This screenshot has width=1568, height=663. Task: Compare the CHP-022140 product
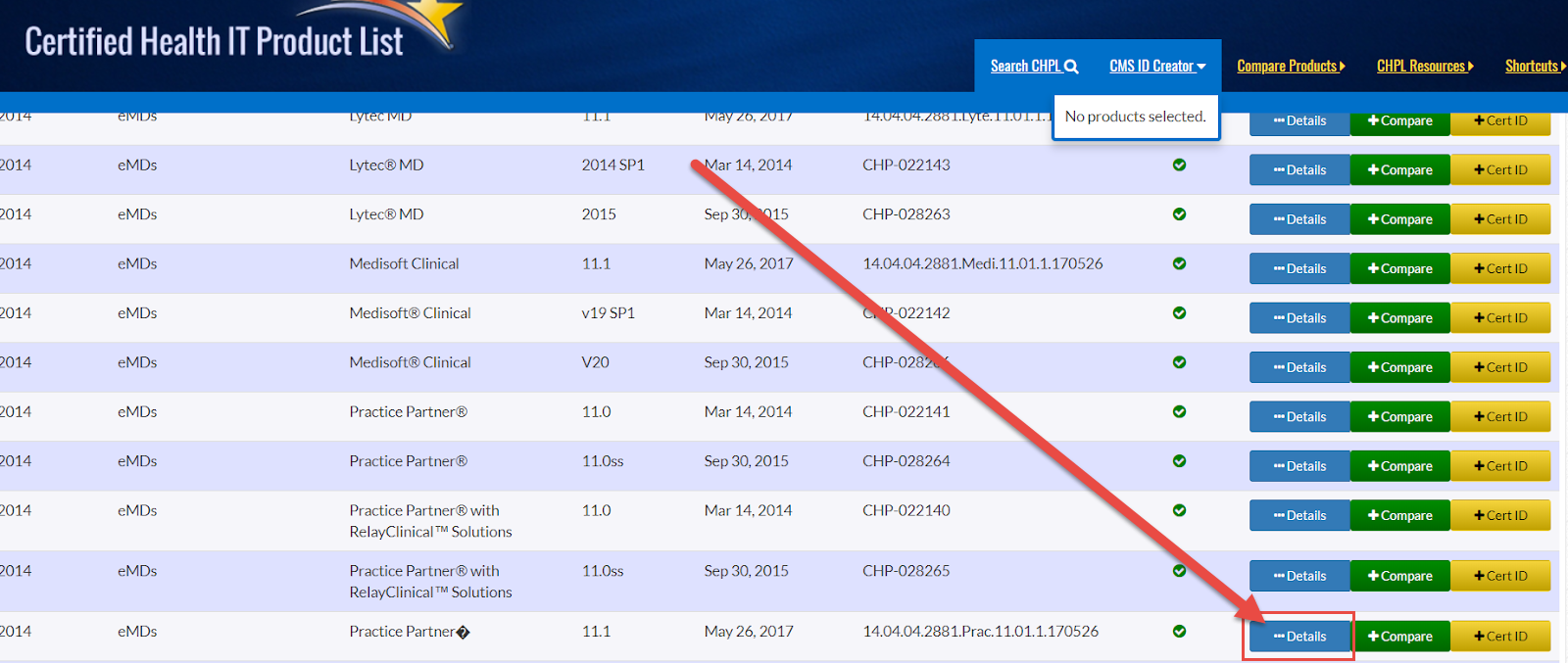(x=1400, y=515)
